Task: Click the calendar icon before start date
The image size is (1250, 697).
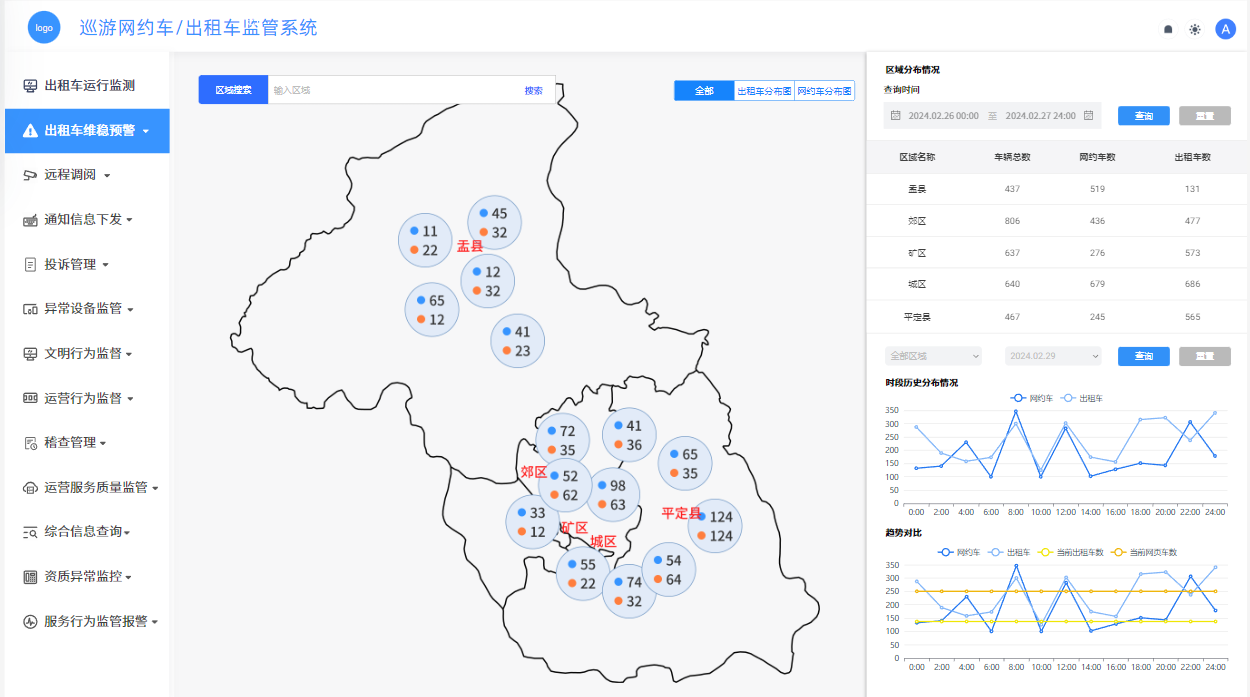Action: 896,116
